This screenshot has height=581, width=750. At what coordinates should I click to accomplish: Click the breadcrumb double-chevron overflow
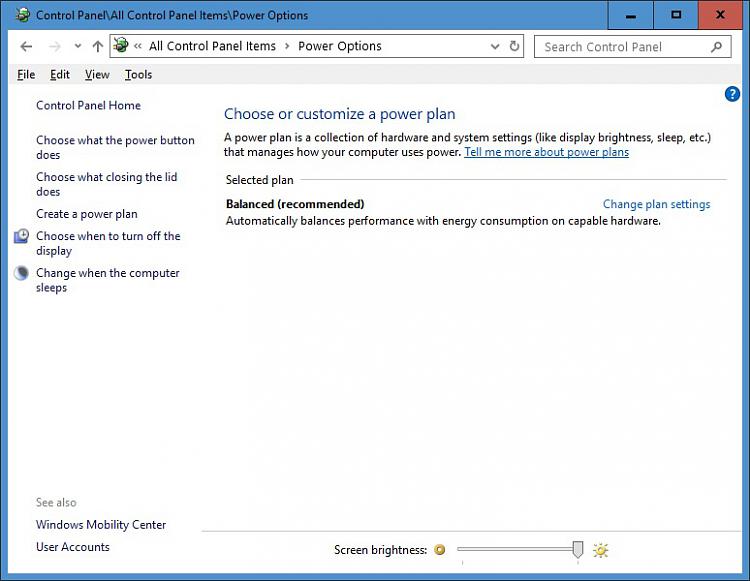pyautogui.click(x=138, y=46)
